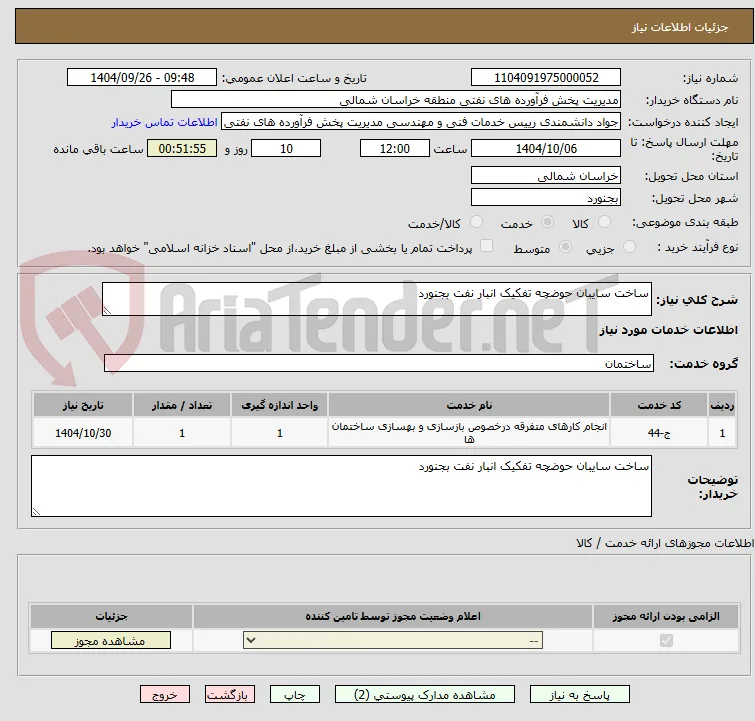Click the اطلاعات خدمات مورد نیاز heading
Image resolution: width=755 pixels, height=721 pixels.
tap(668, 330)
